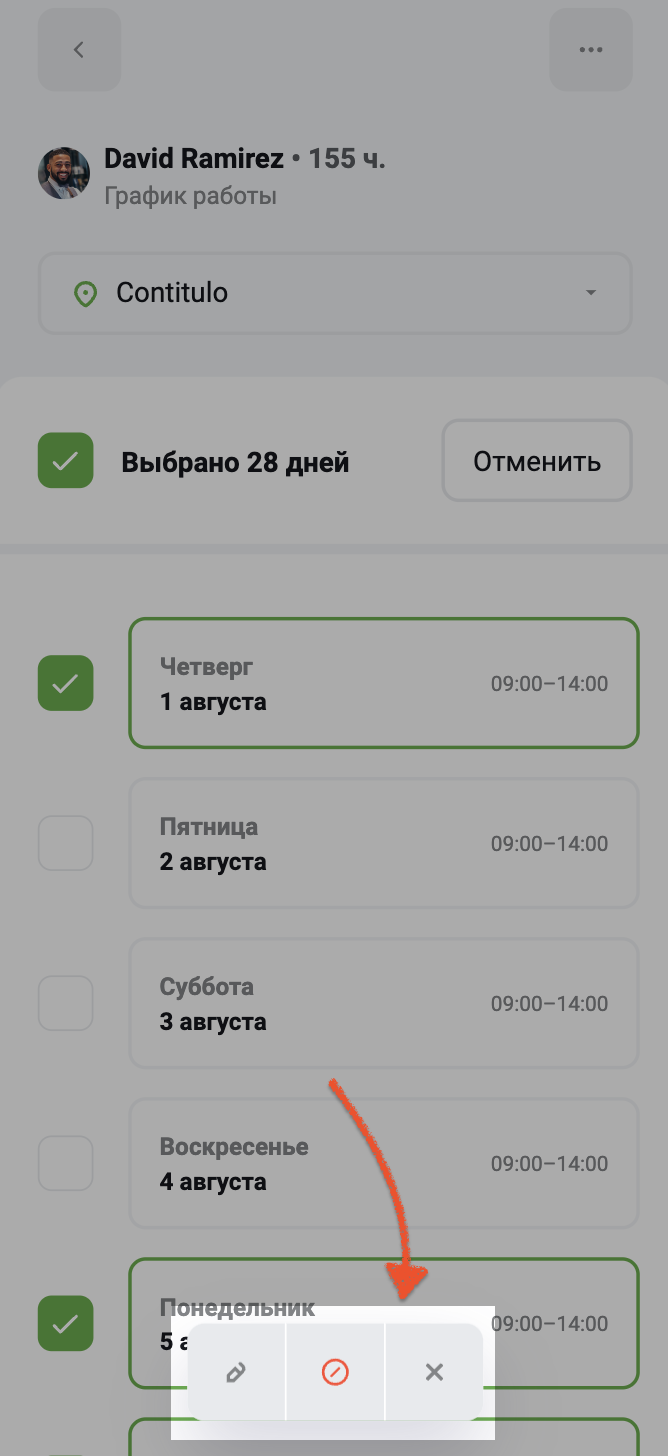Image resolution: width=668 pixels, height=1456 pixels.
Task: Open the Contitulo location dropdown
Action: click(335, 293)
